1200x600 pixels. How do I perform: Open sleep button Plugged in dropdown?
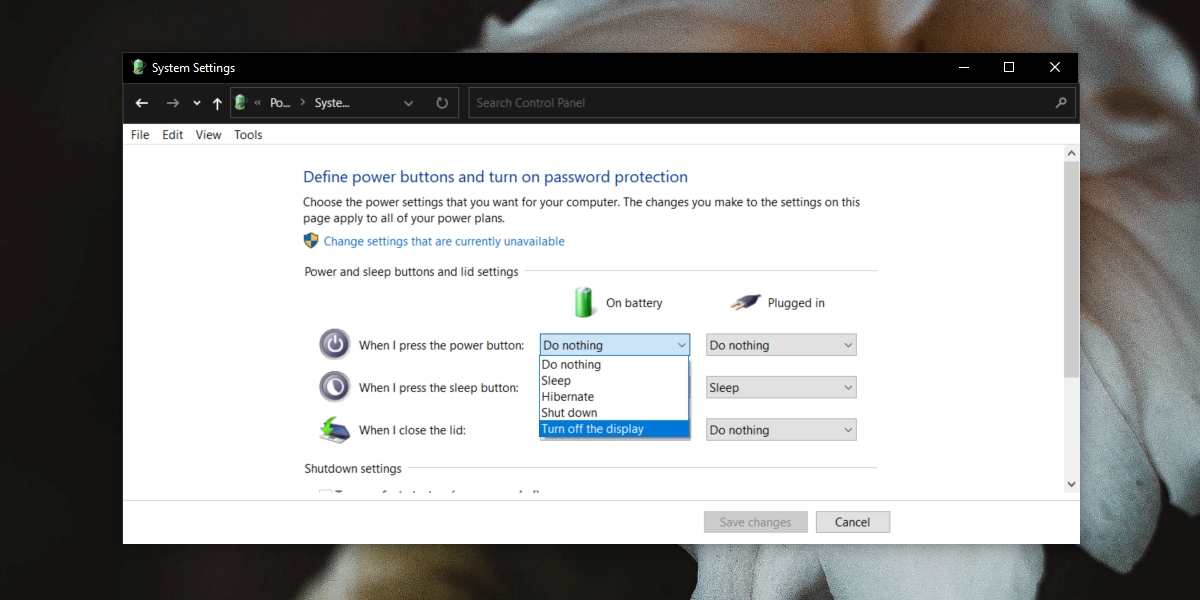point(781,387)
